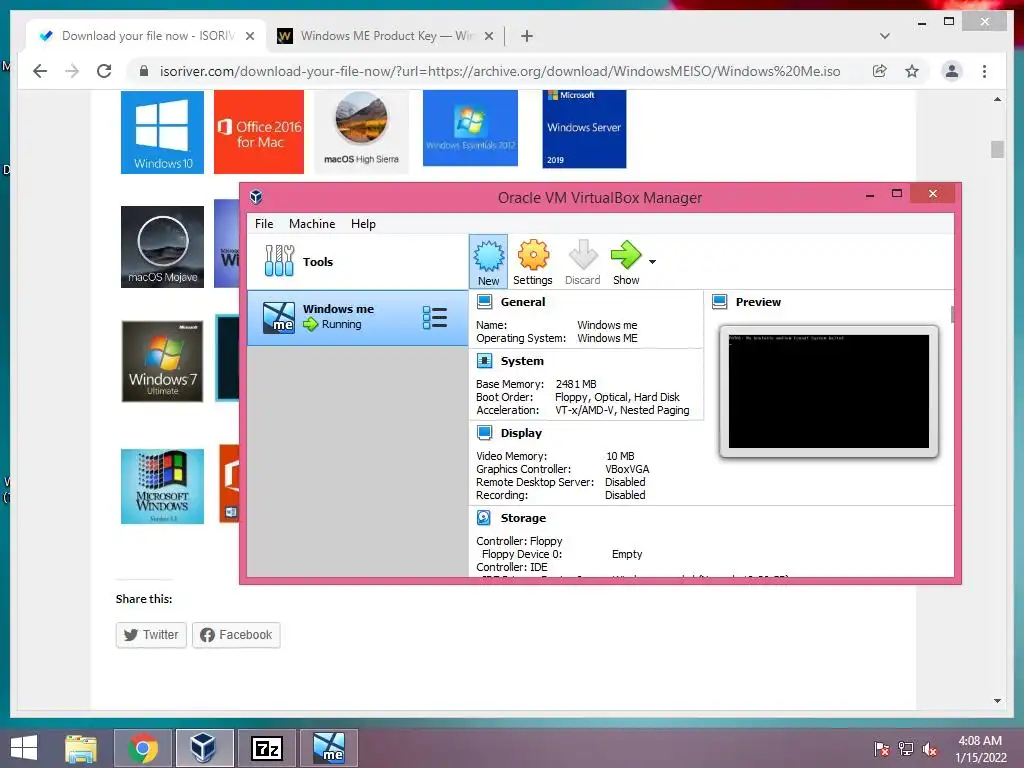Click the System section header
Screen dimensions: 1024x768
click(522, 360)
